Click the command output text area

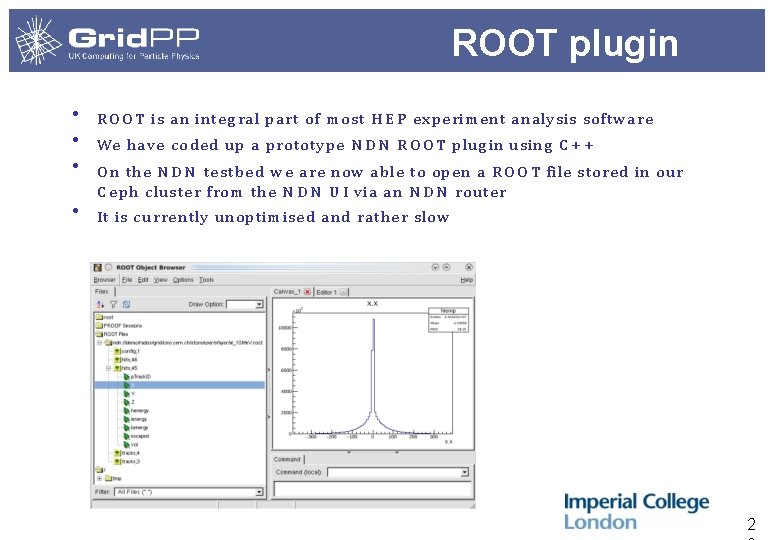[x=372, y=490]
